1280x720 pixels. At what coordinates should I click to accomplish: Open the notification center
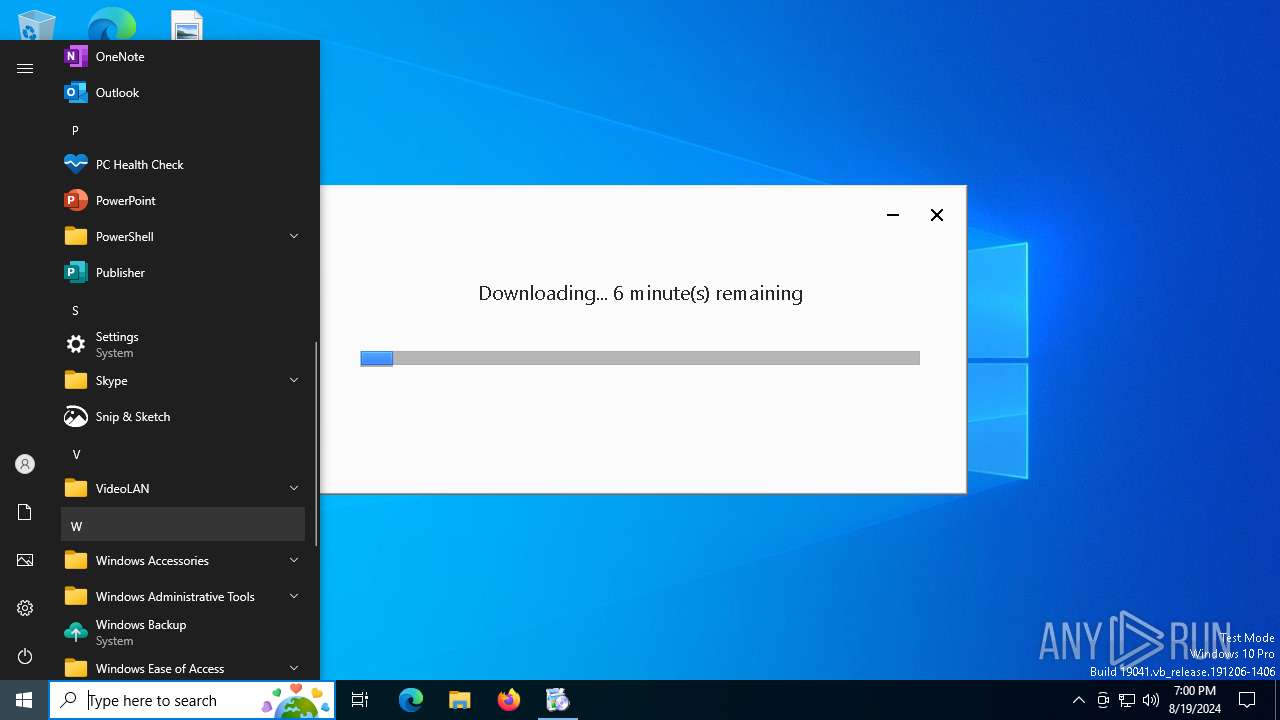1247,700
